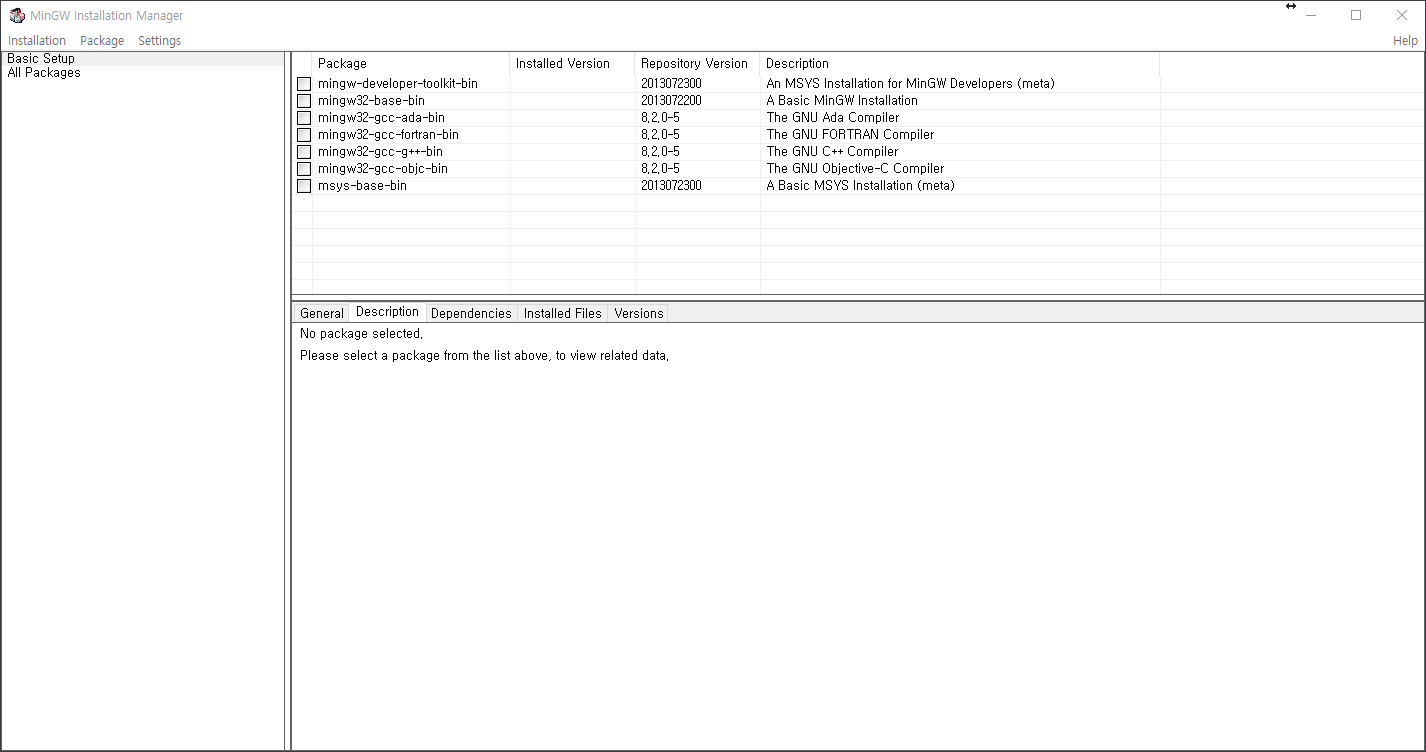Viewport: 1426px width, 752px height.
Task: Mark checkbox for mingw-developer-toolkit-bin
Action: tap(304, 84)
